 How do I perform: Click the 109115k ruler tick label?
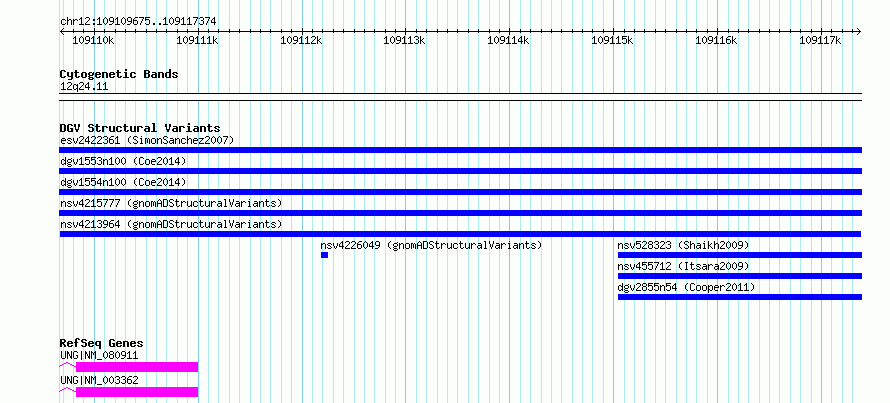(612, 41)
